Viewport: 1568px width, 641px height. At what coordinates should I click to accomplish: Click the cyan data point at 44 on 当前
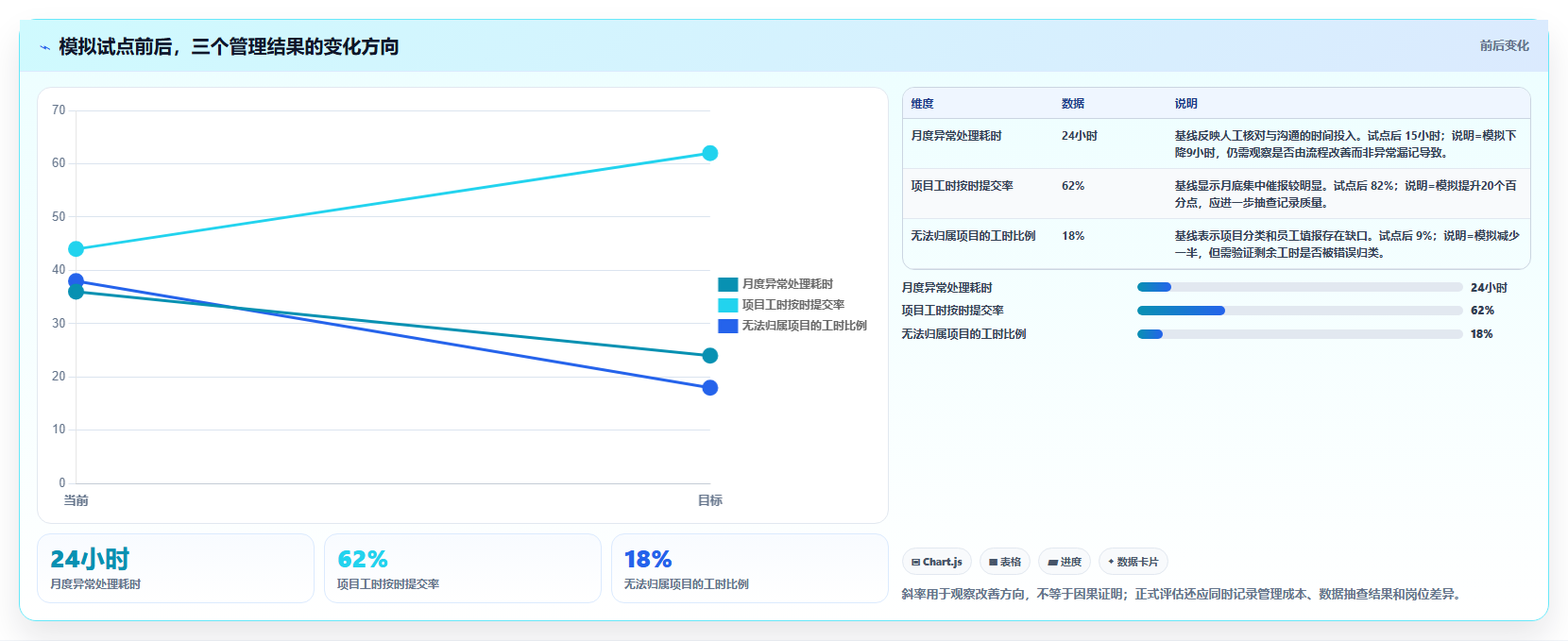coord(76,249)
